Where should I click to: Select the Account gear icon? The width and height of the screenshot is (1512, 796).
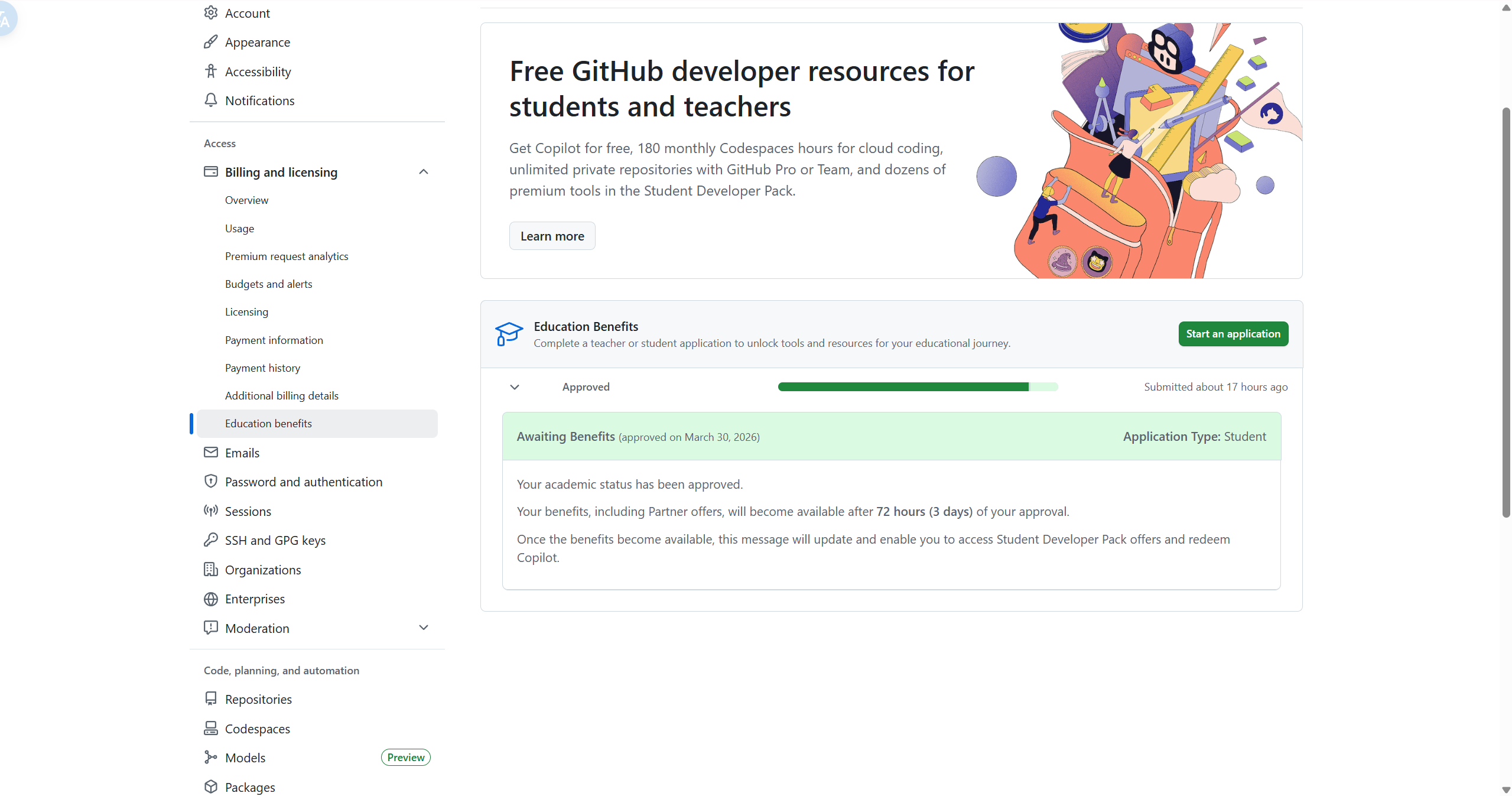coord(211,12)
